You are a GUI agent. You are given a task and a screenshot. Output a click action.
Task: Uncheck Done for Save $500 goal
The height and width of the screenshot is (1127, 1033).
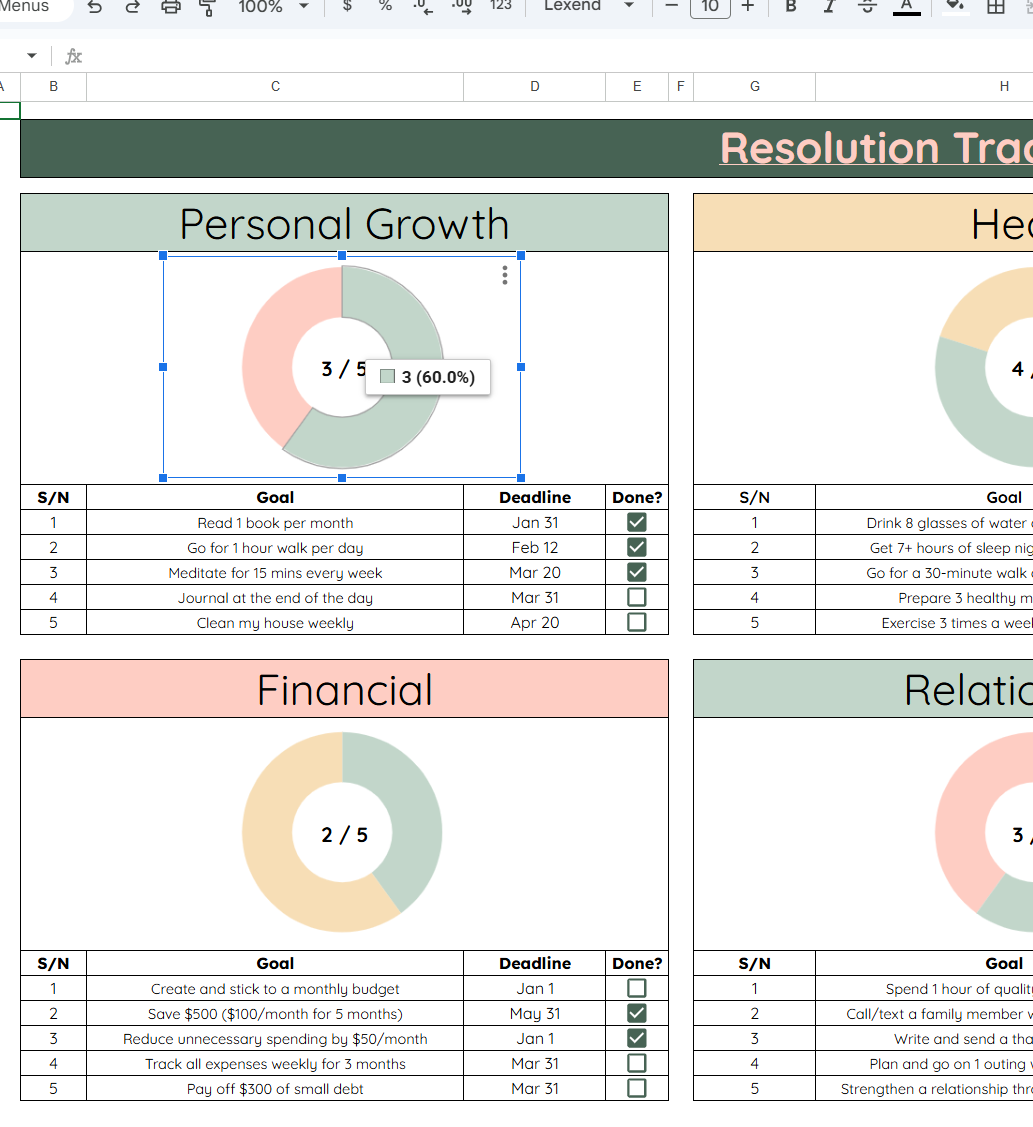tap(637, 1013)
